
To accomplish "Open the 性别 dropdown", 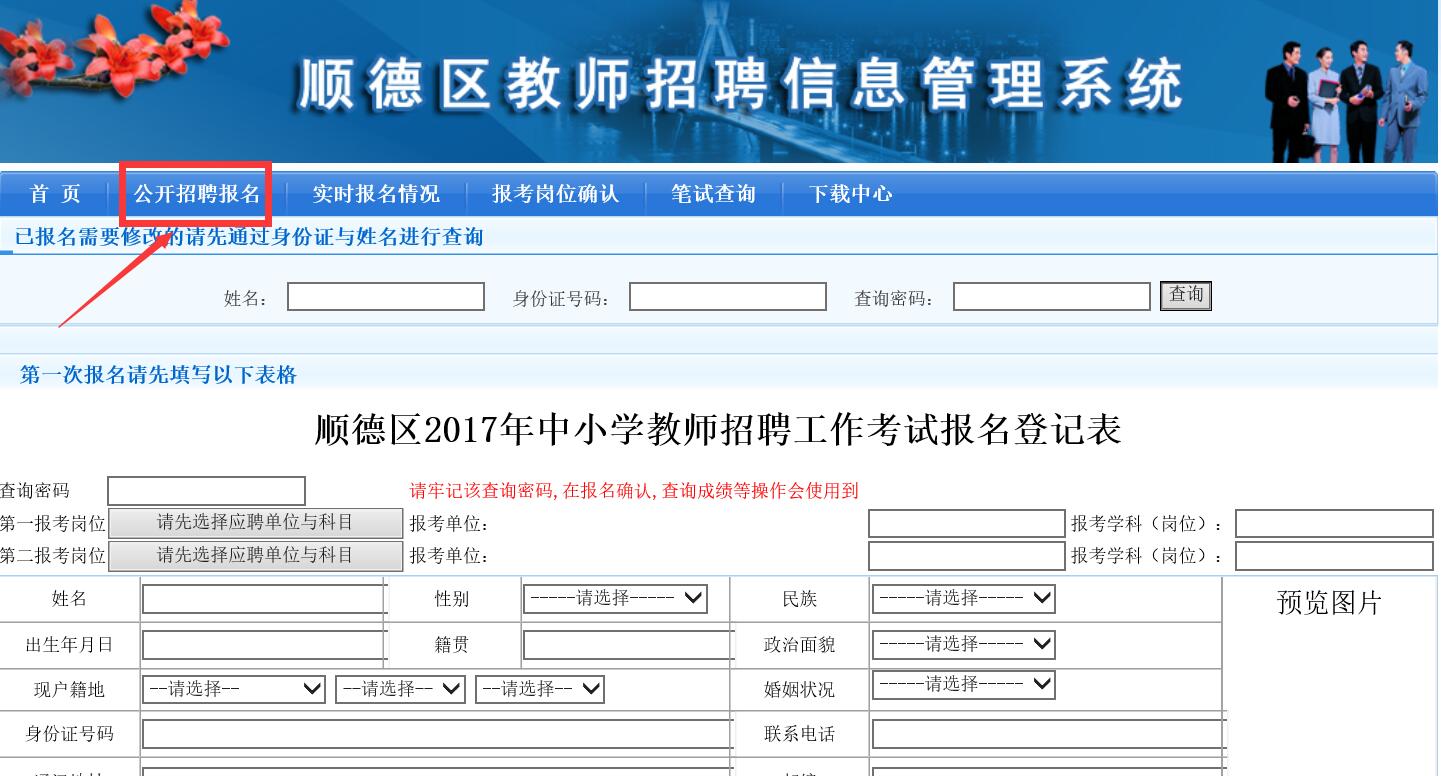I will click(615, 599).
